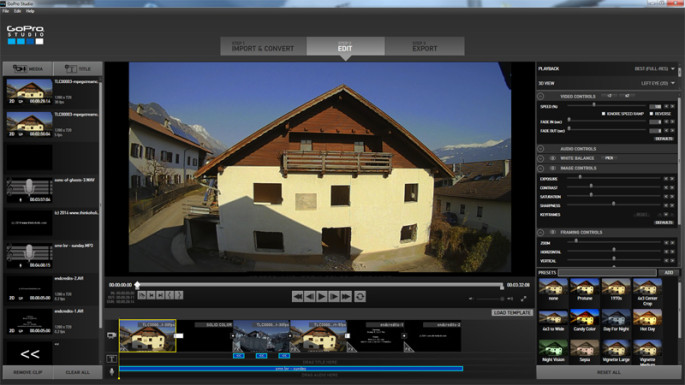The height and width of the screenshot is (385, 685).
Task: Select the Step 2 Edit tab
Action: pyautogui.click(x=346, y=46)
